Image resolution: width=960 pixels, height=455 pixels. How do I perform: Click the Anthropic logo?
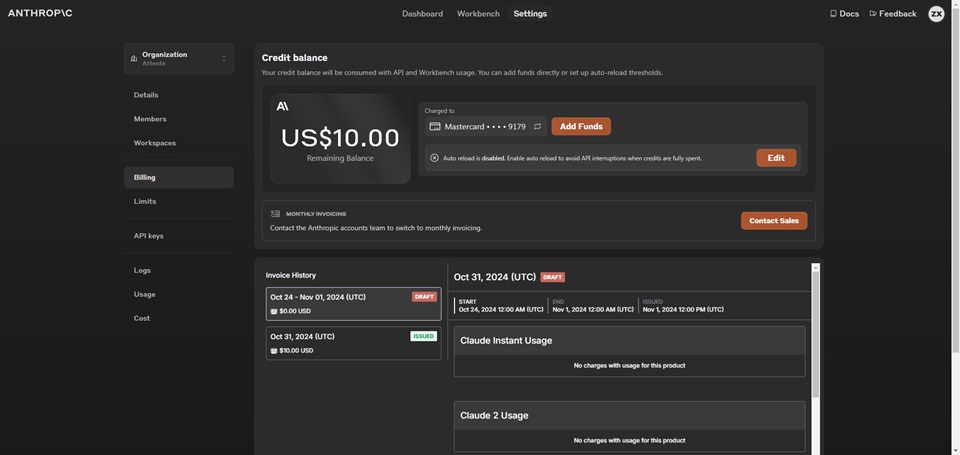(x=40, y=13)
